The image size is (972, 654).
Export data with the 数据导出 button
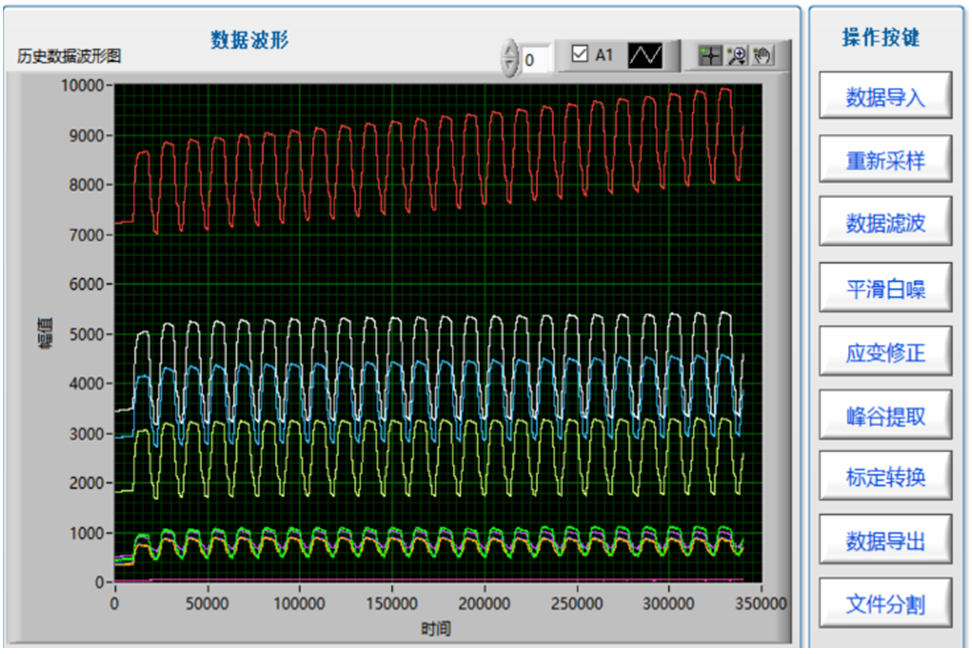coord(885,541)
